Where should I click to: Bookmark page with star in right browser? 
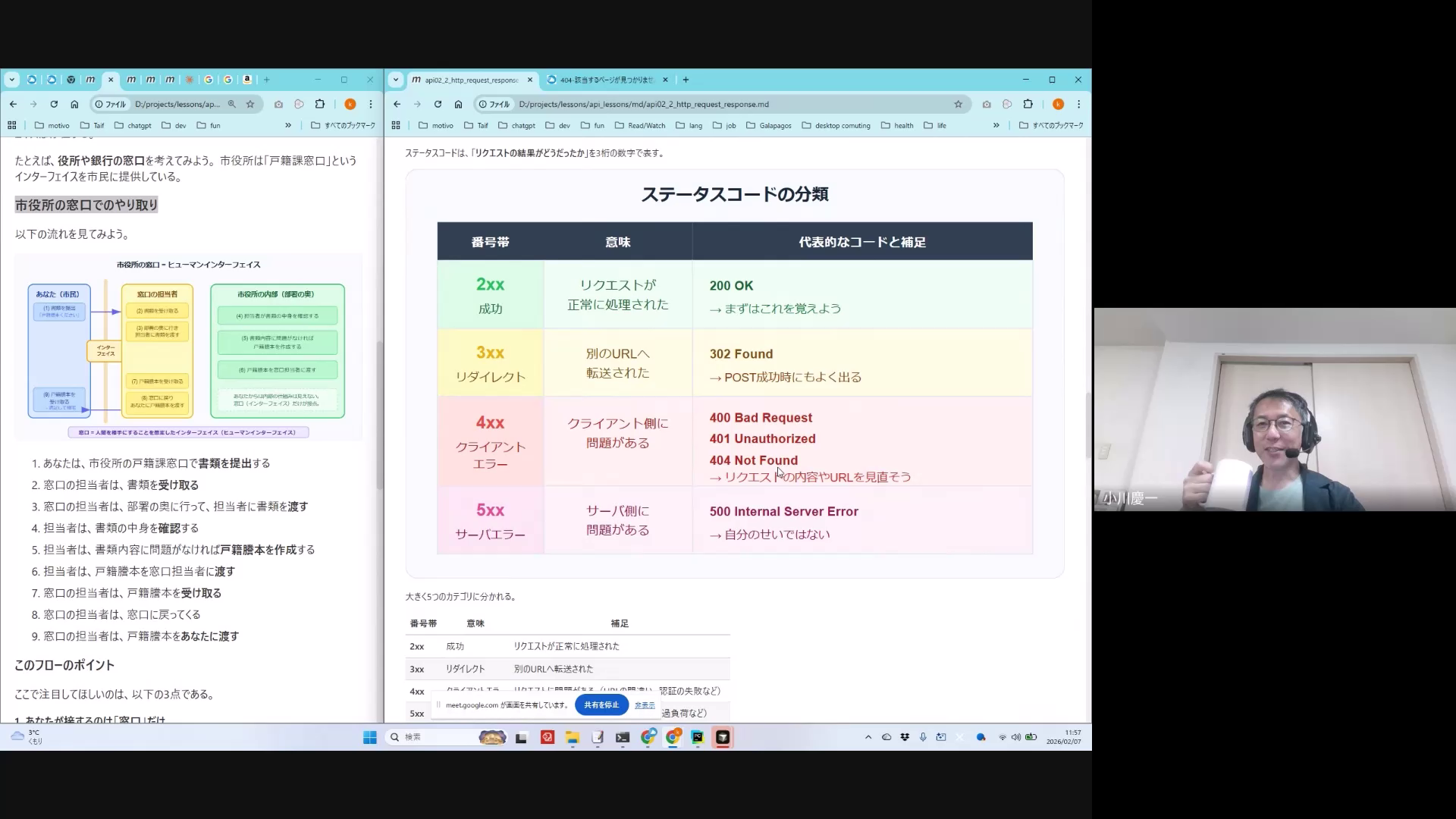pyautogui.click(x=958, y=104)
